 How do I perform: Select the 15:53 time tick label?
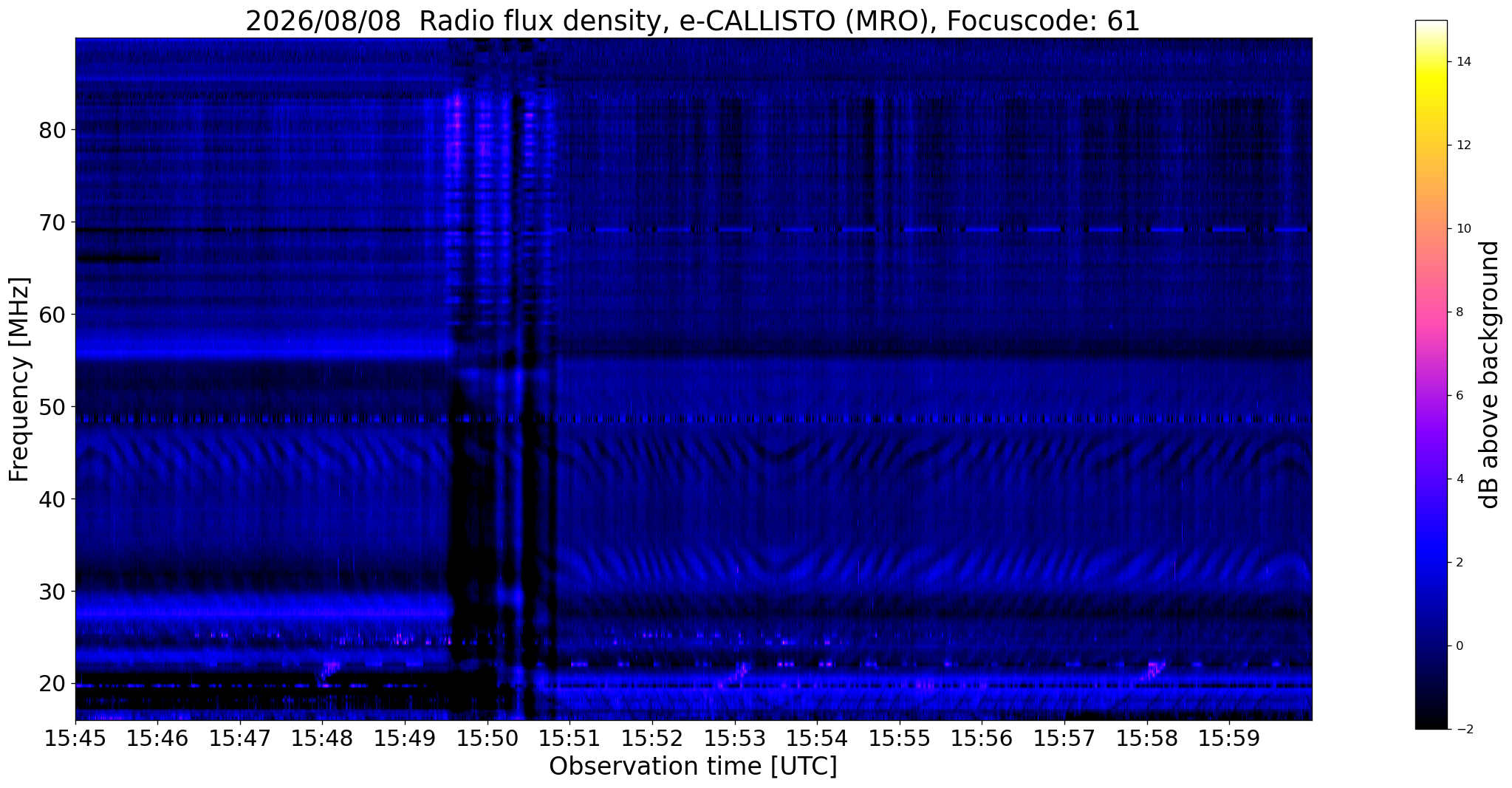tap(734, 739)
